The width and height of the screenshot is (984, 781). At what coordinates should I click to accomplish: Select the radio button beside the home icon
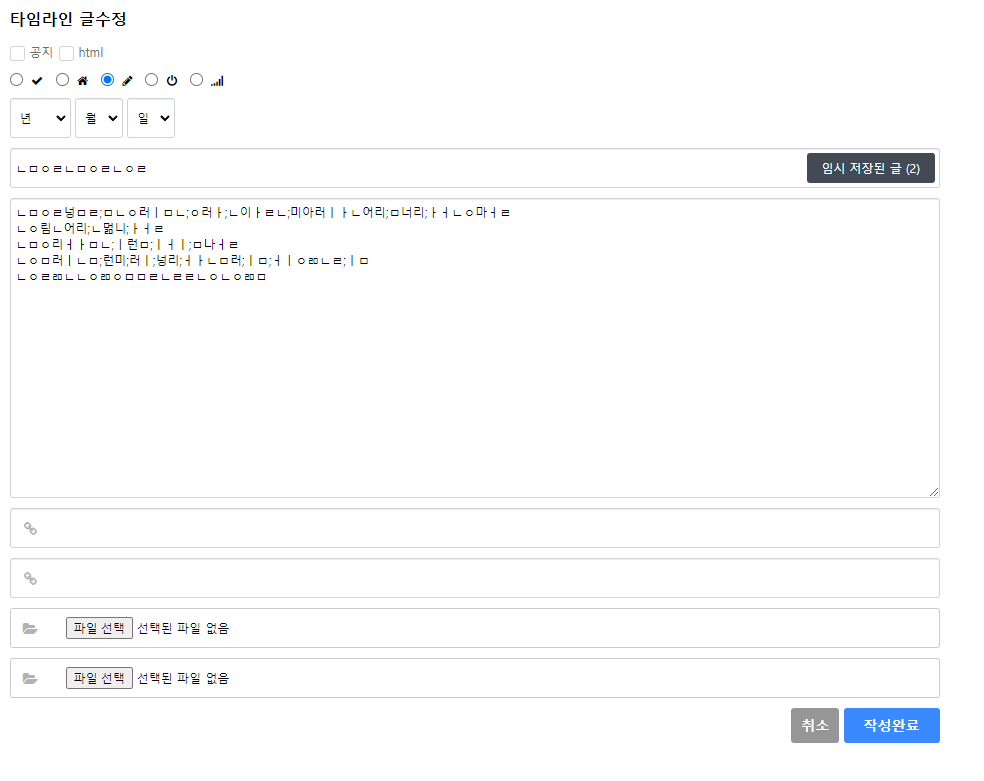62,80
